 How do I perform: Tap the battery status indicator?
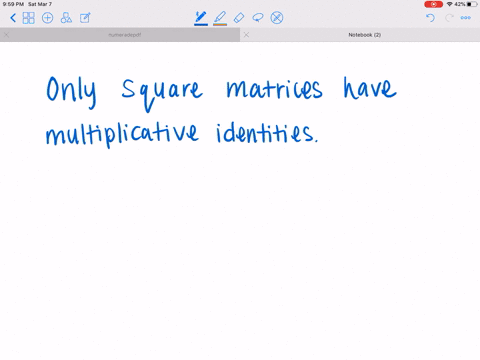471,4
